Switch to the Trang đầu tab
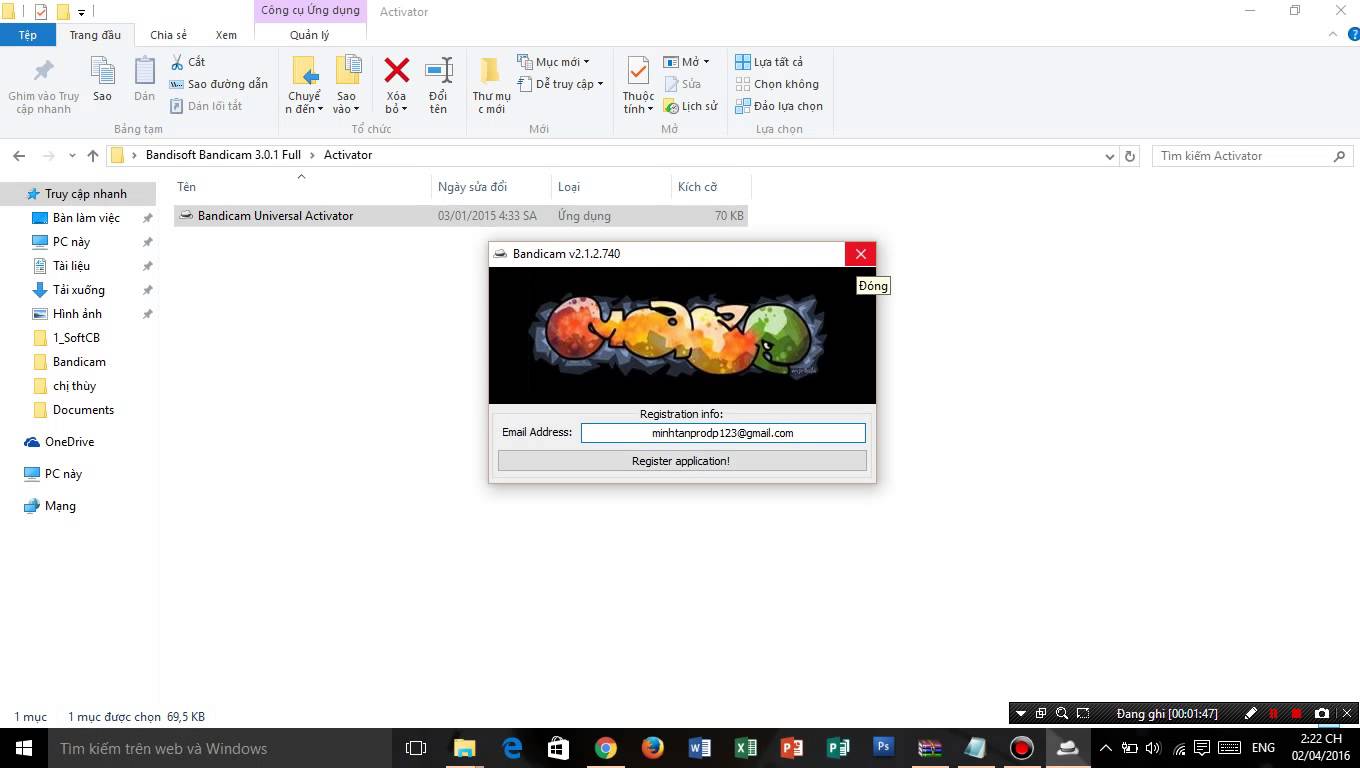 pyautogui.click(x=95, y=35)
